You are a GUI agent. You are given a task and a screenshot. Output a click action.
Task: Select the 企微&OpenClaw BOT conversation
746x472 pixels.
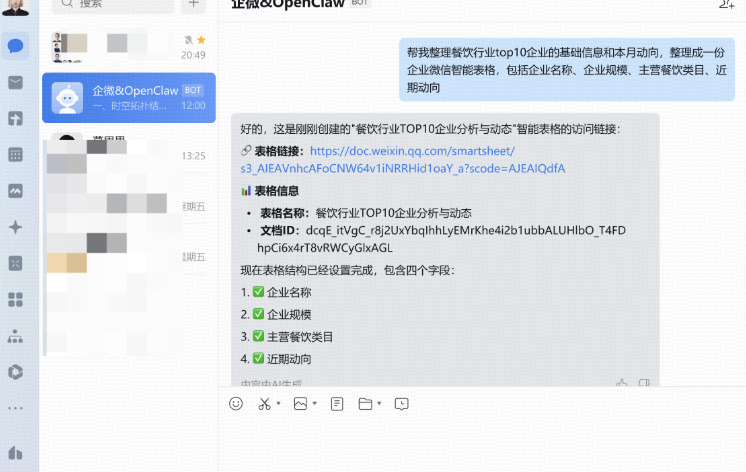point(128,98)
